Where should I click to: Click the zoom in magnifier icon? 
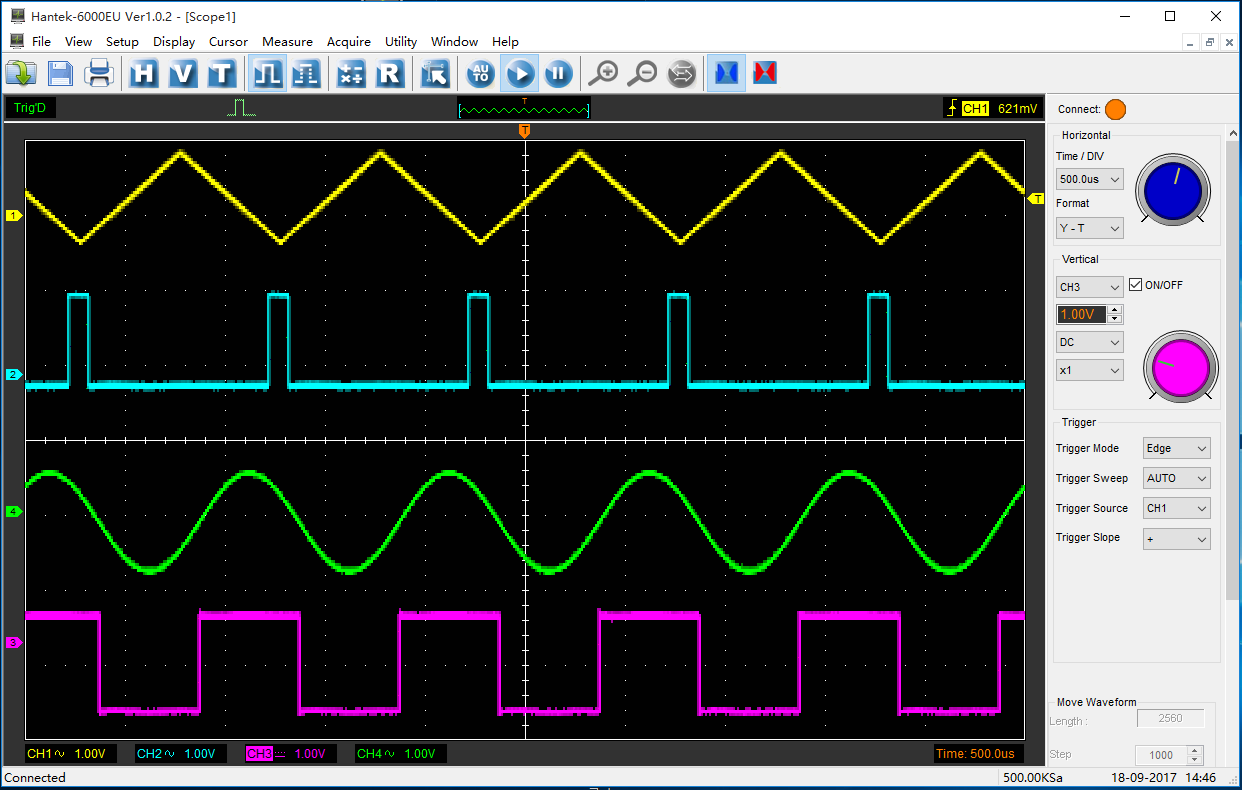point(603,73)
